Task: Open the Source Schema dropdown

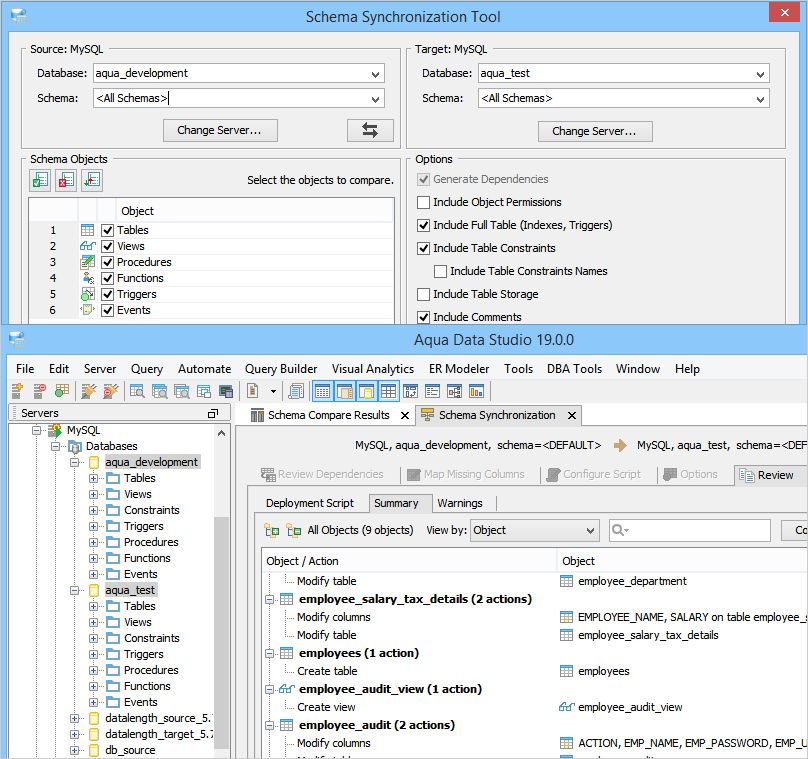Action: point(376,98)
